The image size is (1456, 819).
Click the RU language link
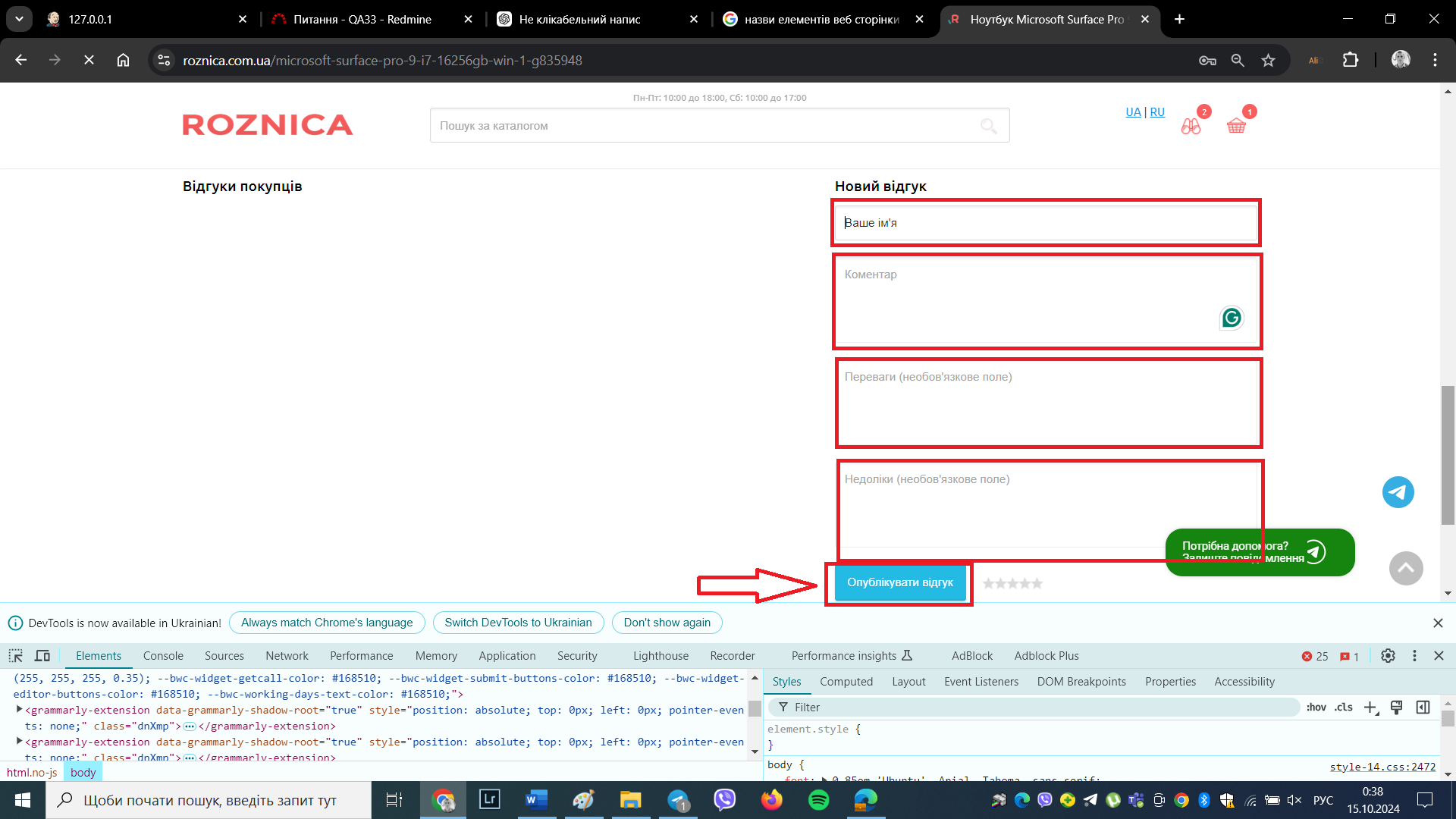point(1157,112)
